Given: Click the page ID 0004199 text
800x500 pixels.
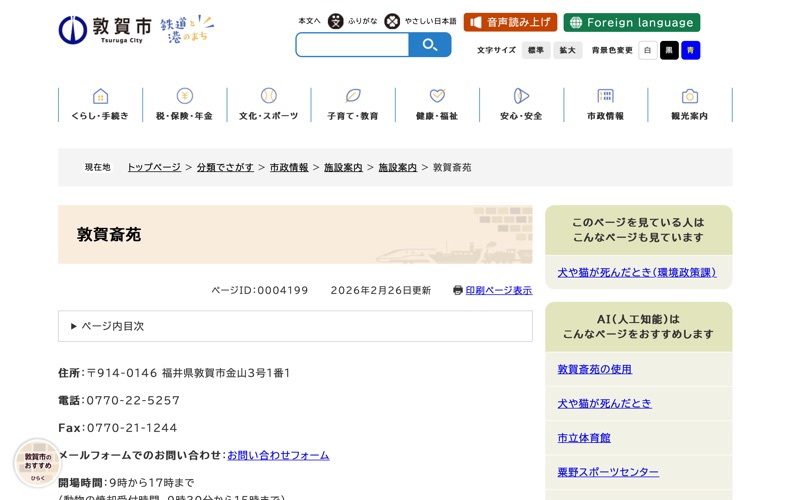Looking at the screenshot, I should [x=260, y=290].
